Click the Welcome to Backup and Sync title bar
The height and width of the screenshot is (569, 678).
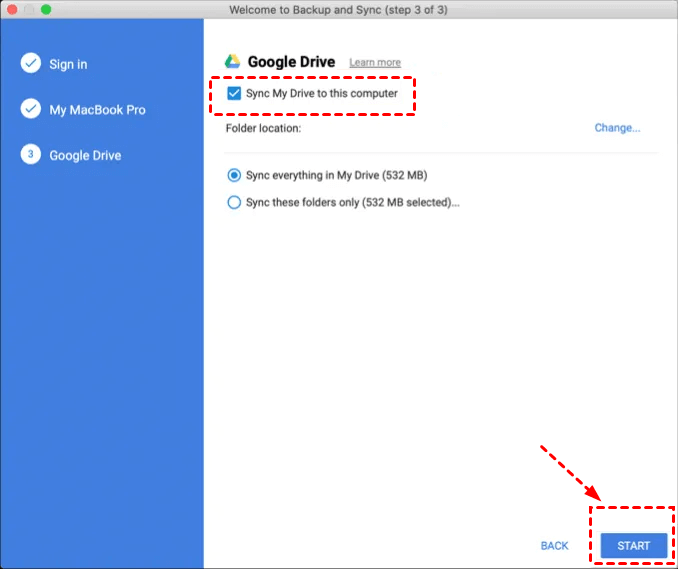[340, 9]
